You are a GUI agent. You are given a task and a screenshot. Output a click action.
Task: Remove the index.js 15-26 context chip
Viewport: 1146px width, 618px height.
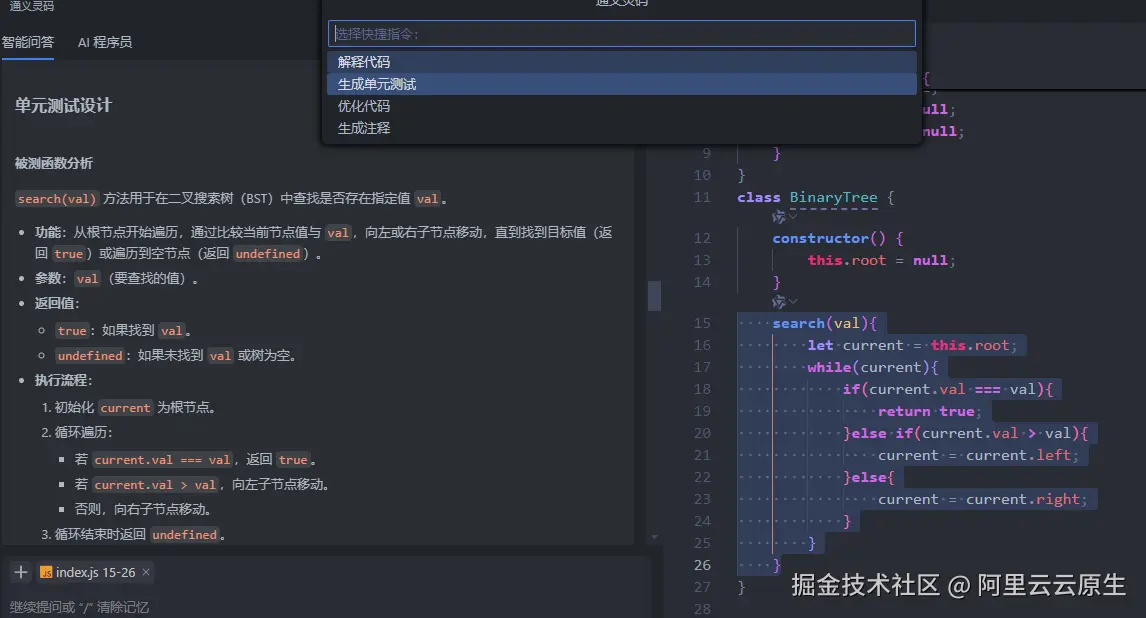[x=146, y=572]
